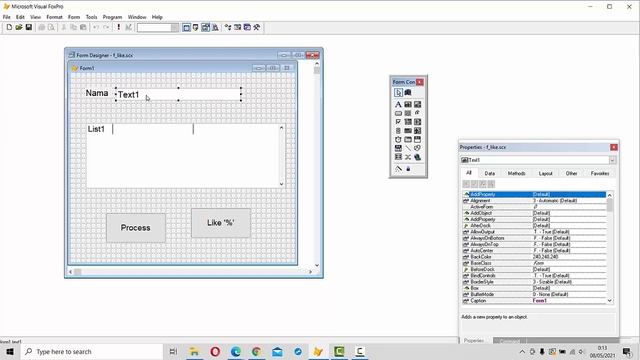
Task: Select the Shape tool in Form Controls
Action: click(417, 148)
